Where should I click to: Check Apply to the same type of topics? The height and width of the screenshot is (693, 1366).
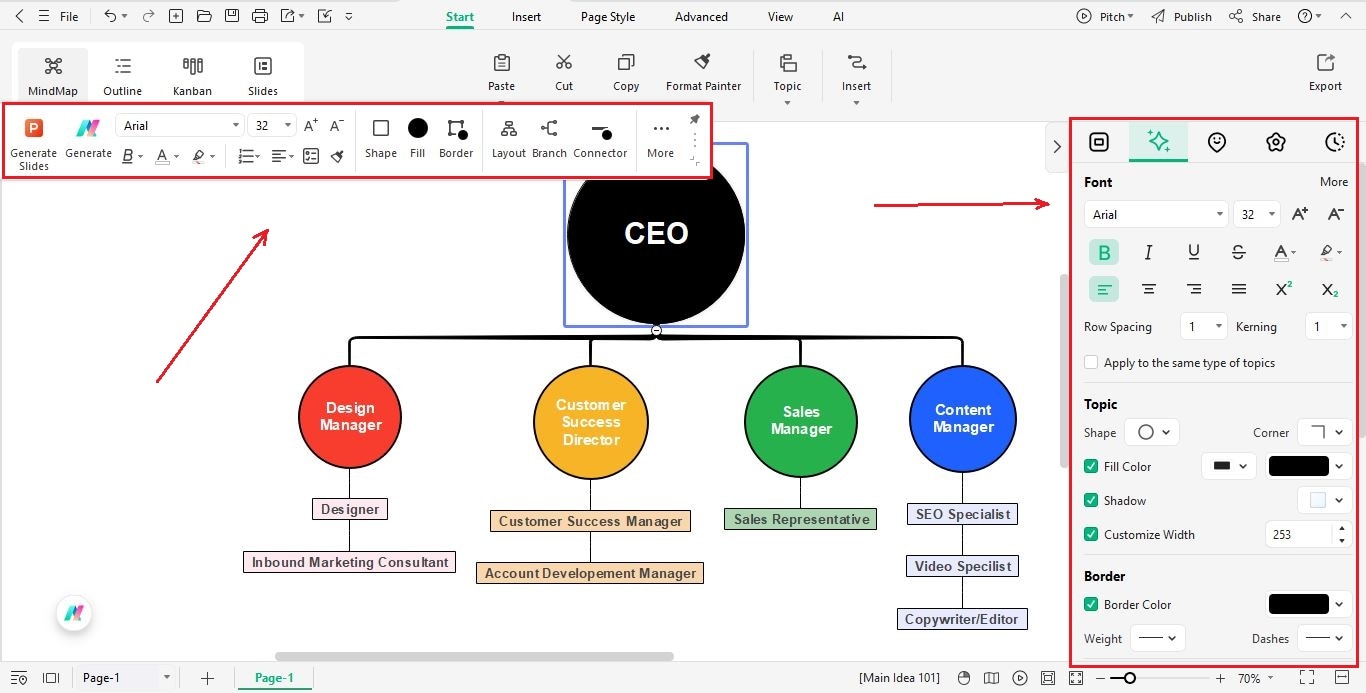pos(1091,362)
